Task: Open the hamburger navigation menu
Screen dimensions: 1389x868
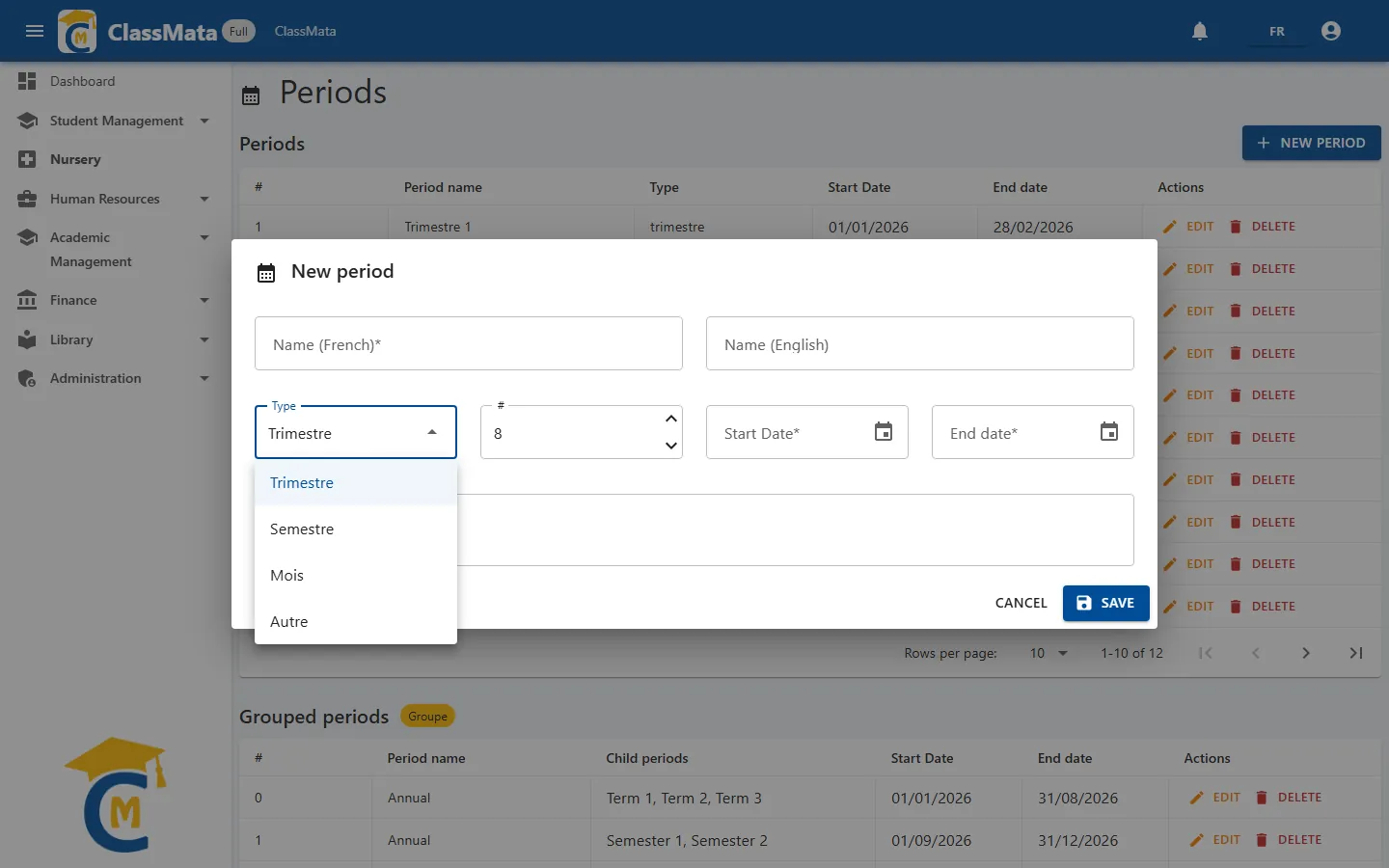Action: 35,31
